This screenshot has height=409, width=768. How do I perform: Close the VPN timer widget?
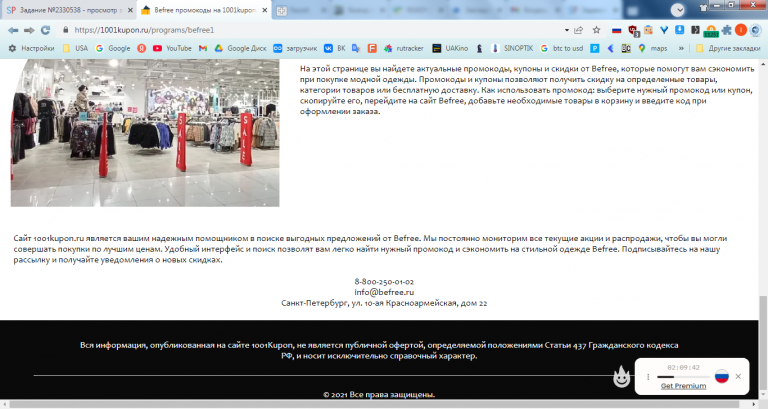(738, 376)
